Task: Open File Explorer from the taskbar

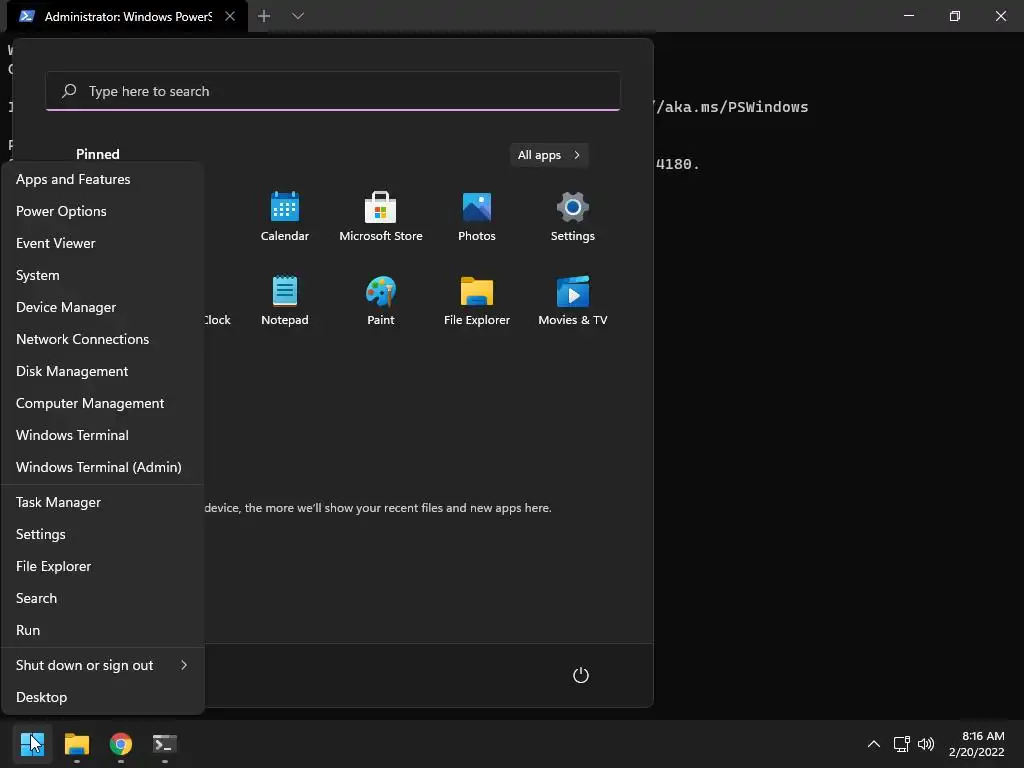Action: [76, 744]
